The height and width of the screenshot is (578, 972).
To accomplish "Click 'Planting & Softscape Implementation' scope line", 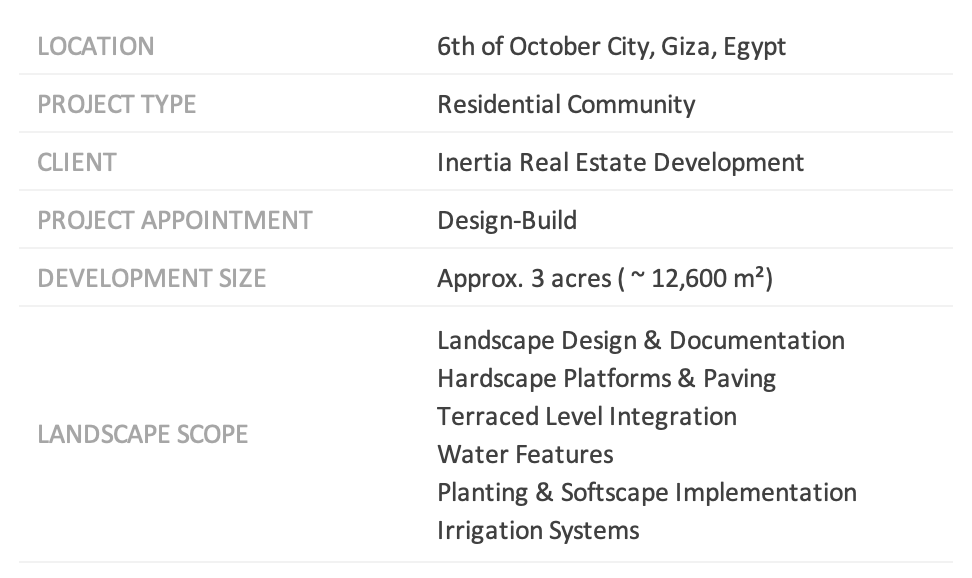I will click(647, 492).
